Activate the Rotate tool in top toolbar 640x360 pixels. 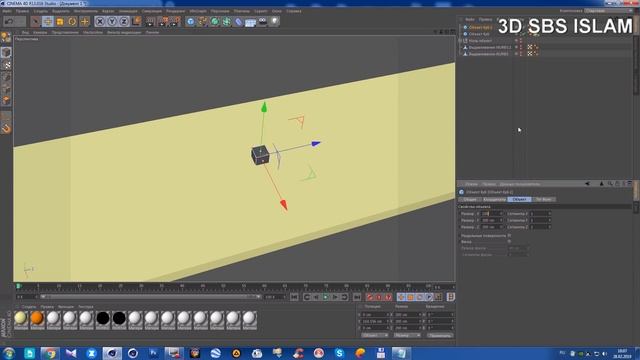point(72,21)
